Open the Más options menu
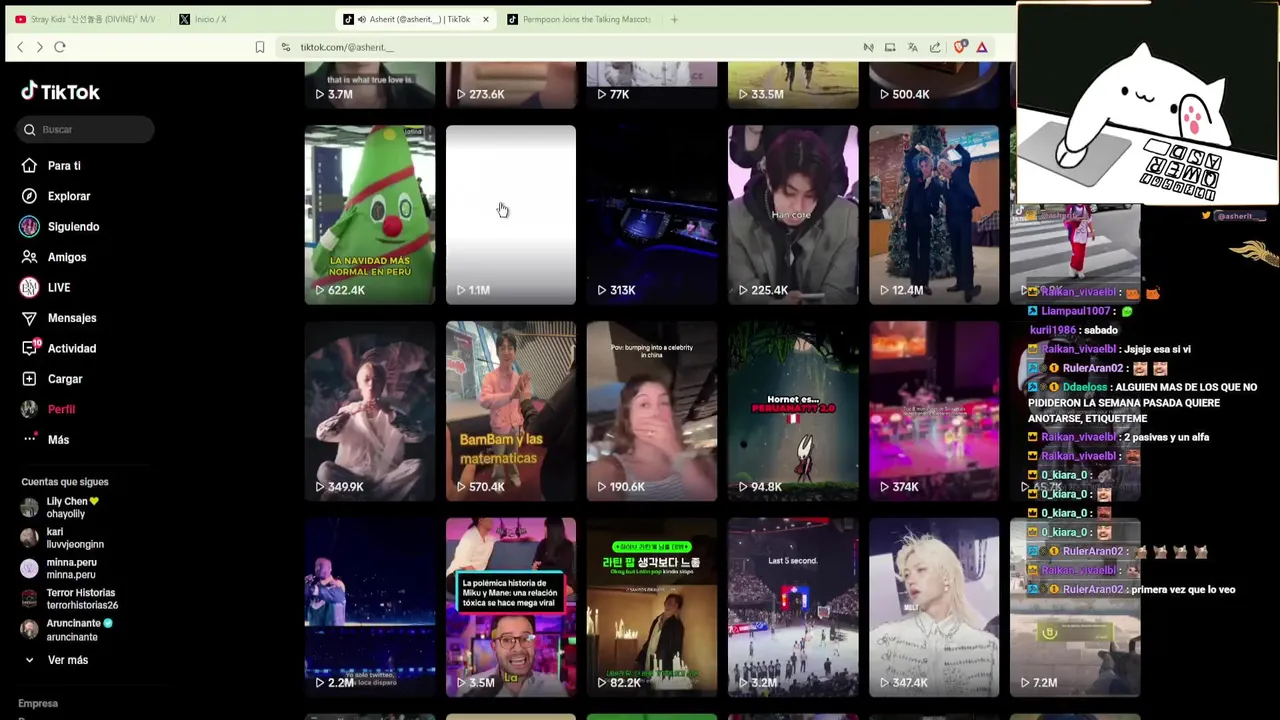The image size is (1280, 720). point(58,440)
